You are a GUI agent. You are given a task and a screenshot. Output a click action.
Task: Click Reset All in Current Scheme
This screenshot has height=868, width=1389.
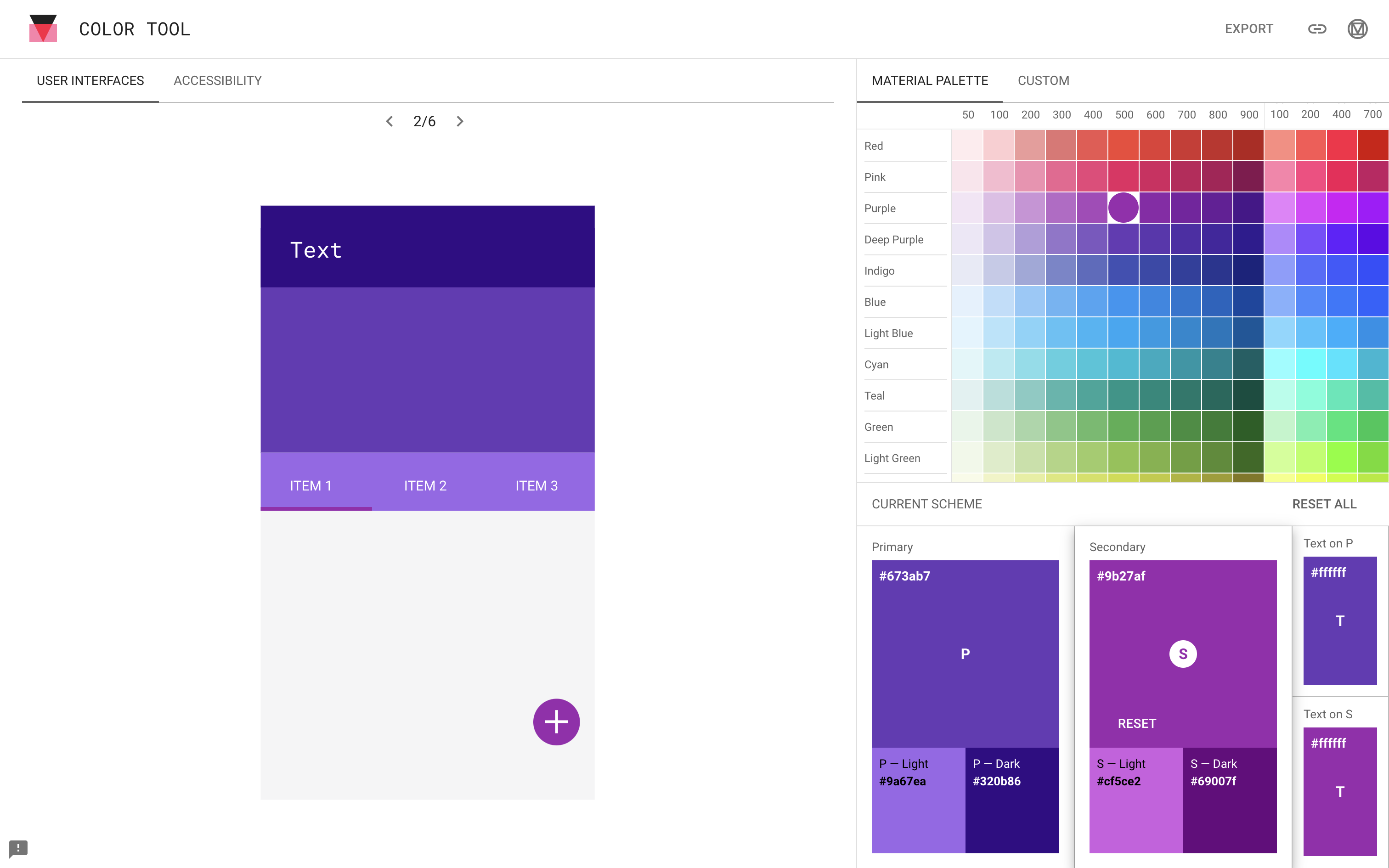[x=1324, y=504]
